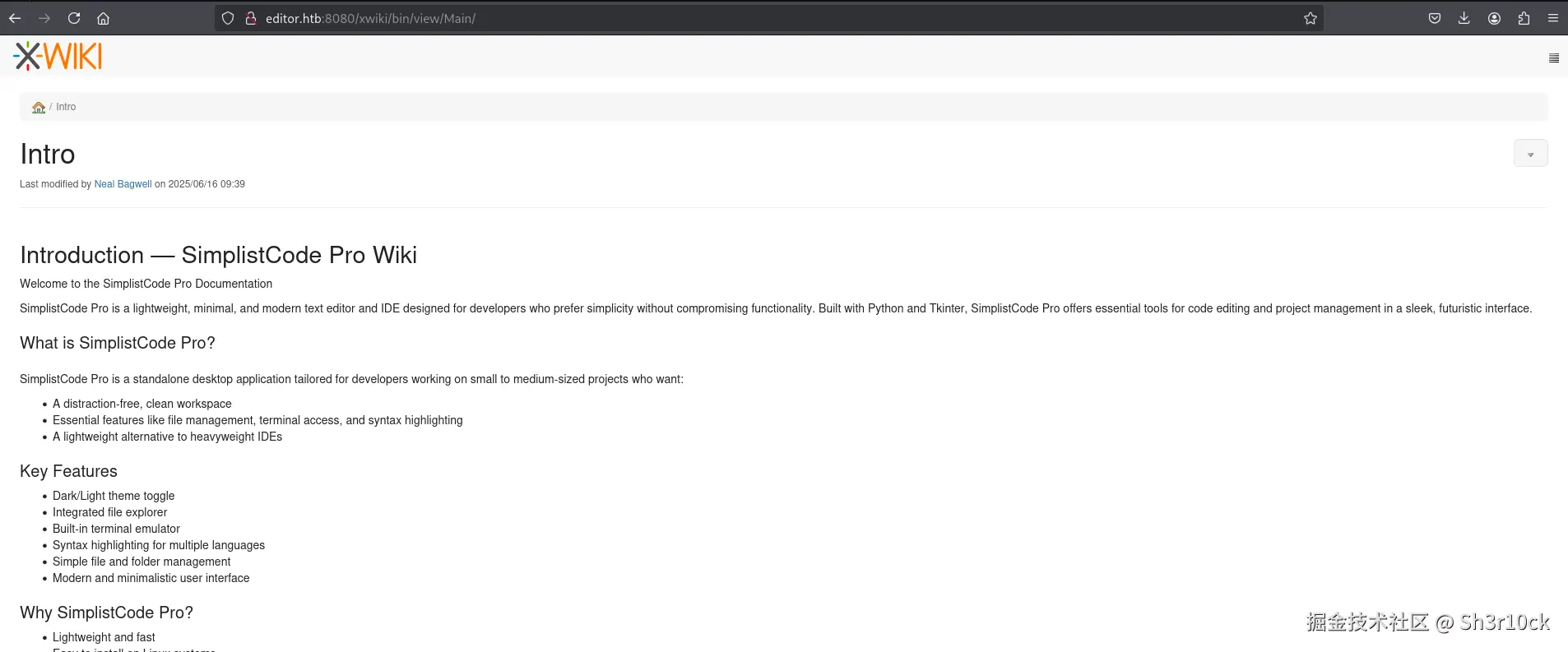Click the 'Built-in terminal emulator' bullet

click(116, 529)
